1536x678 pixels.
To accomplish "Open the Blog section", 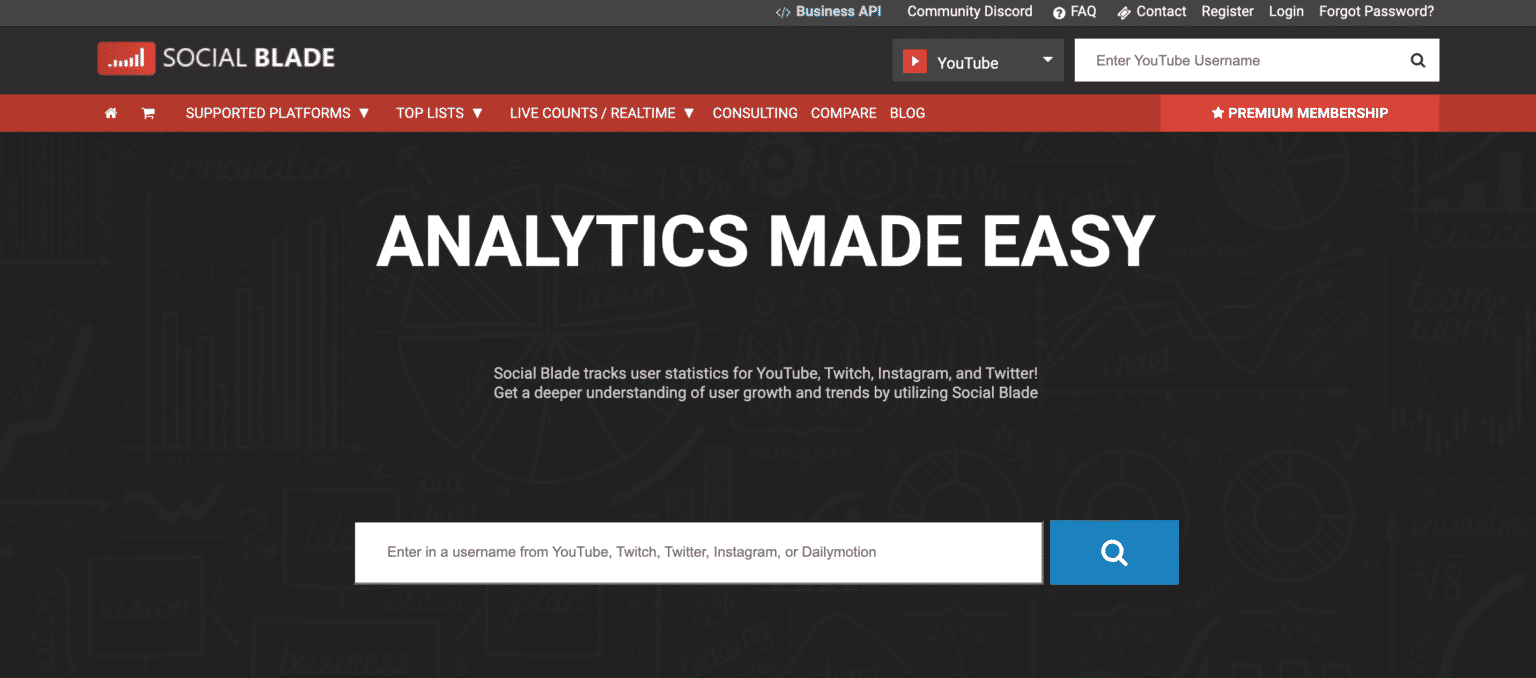I will (907, 113).
